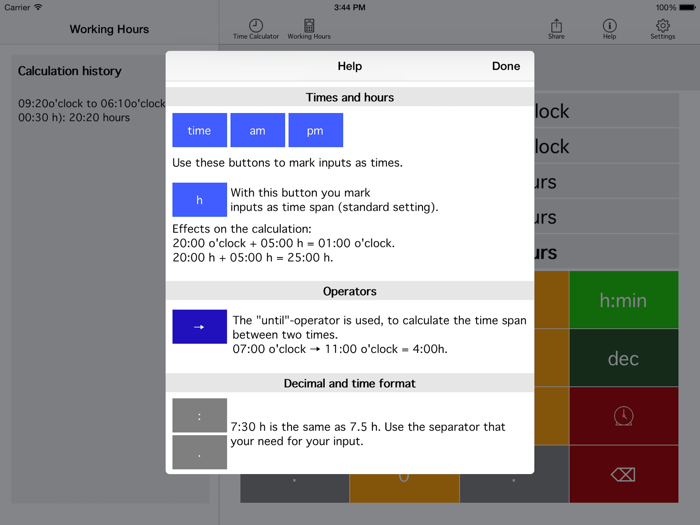This screenshot has width=700, height=525.
Task: Tap the blue 'h' time span button
Action: 200,200
